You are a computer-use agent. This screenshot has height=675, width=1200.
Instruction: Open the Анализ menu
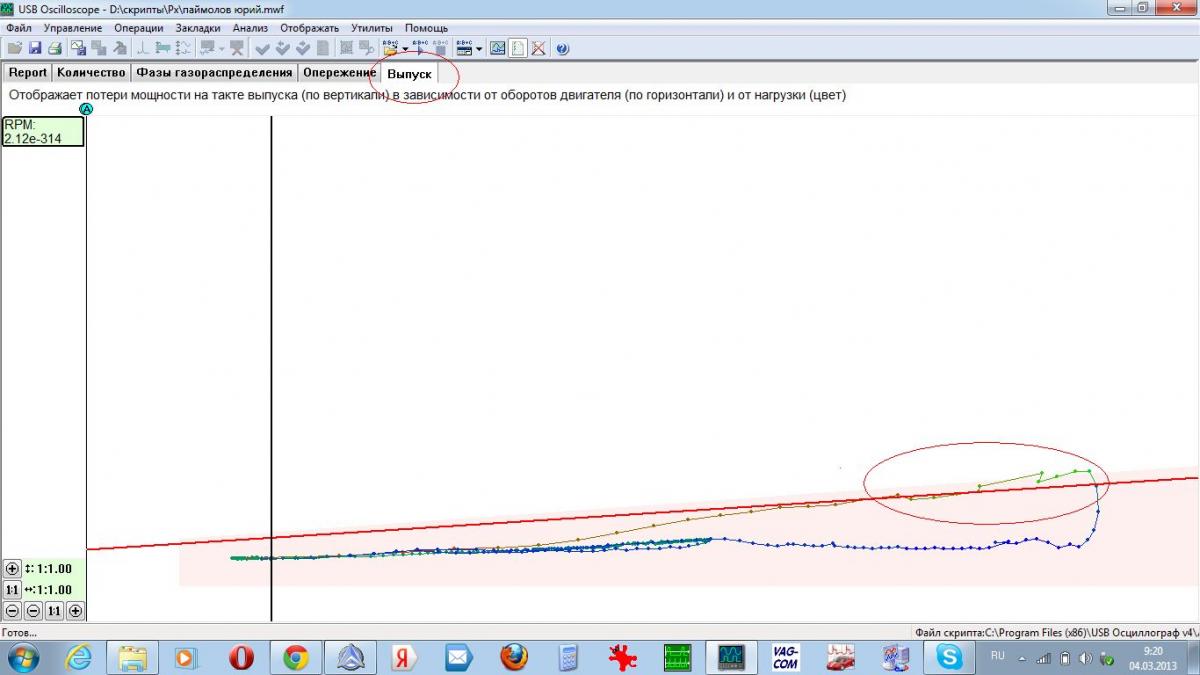point(250,28)
